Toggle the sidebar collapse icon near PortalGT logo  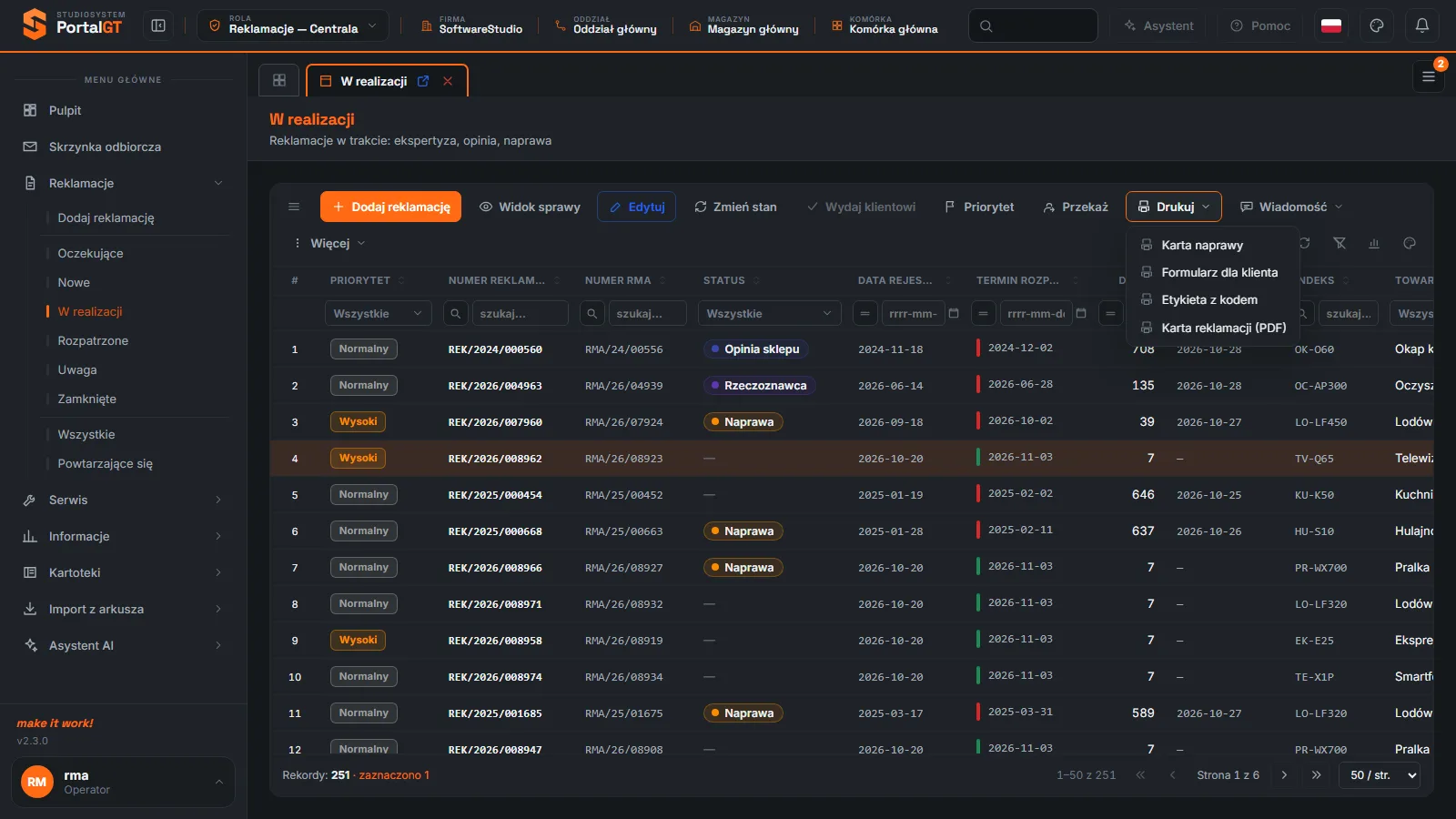click(158, 25)
